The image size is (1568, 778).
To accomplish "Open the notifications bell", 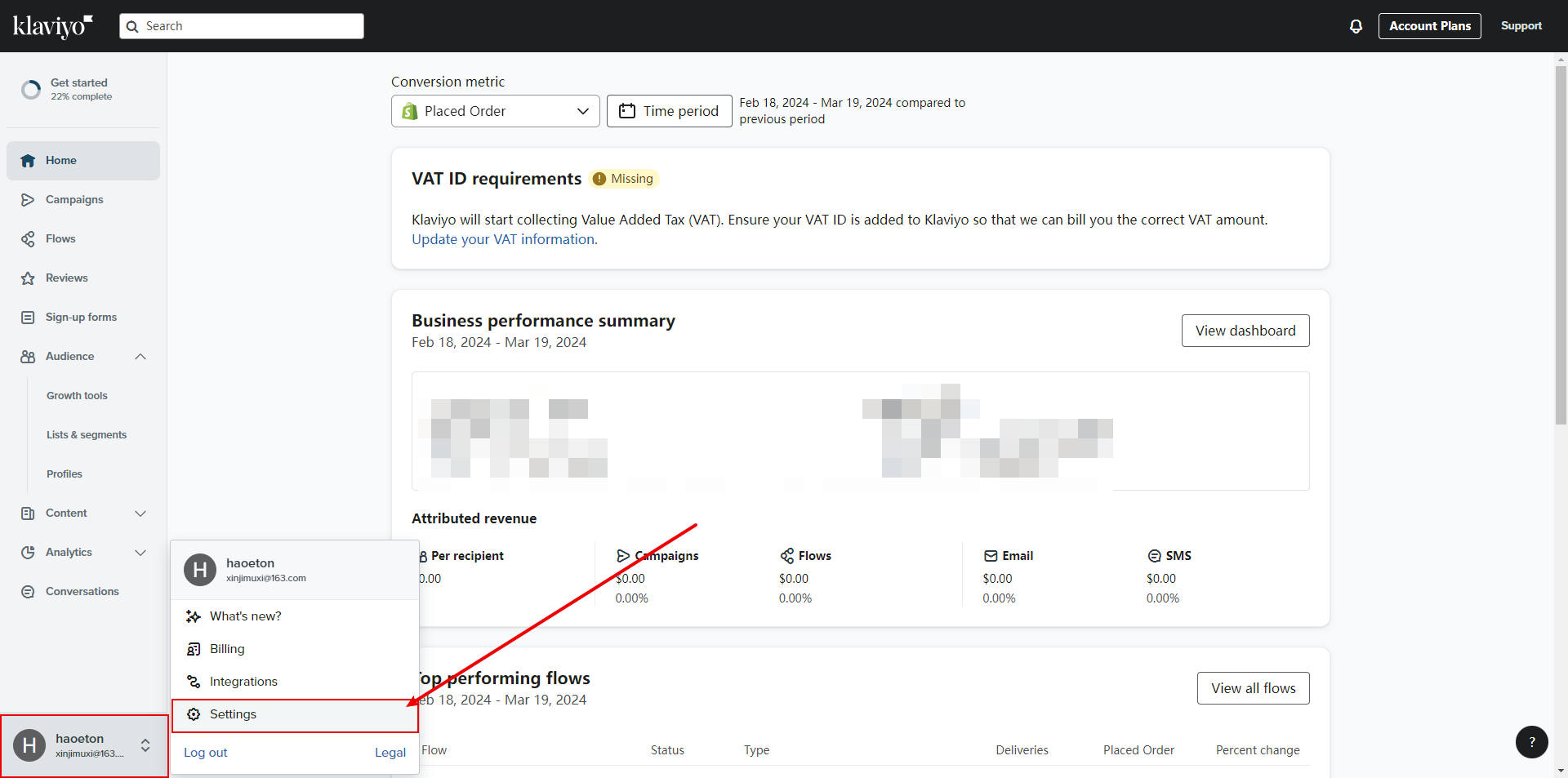I will tap(1356, 26).
